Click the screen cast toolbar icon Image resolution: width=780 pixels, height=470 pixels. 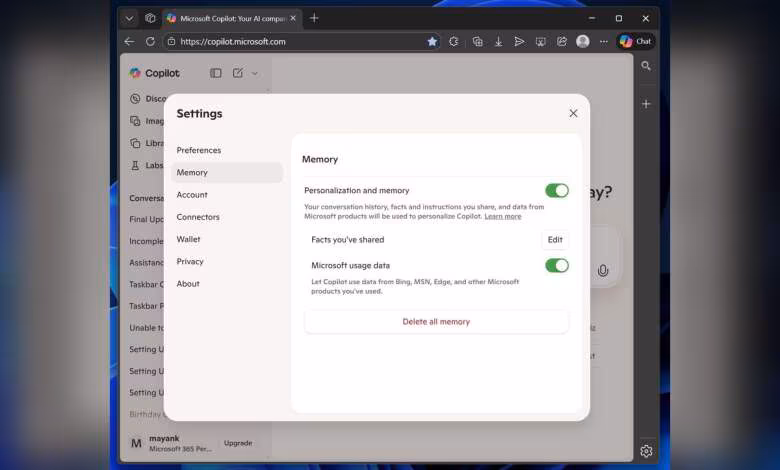(x=540, y=42)
